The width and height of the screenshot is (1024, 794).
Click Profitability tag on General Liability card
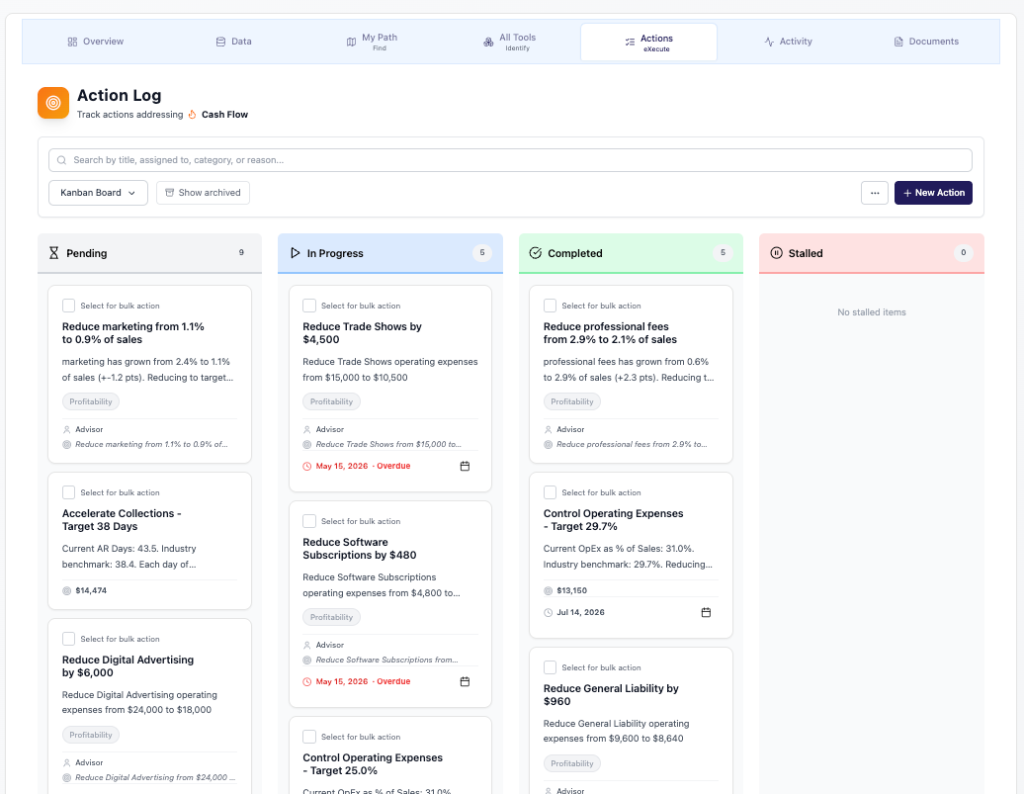click(x=572, y=763)
